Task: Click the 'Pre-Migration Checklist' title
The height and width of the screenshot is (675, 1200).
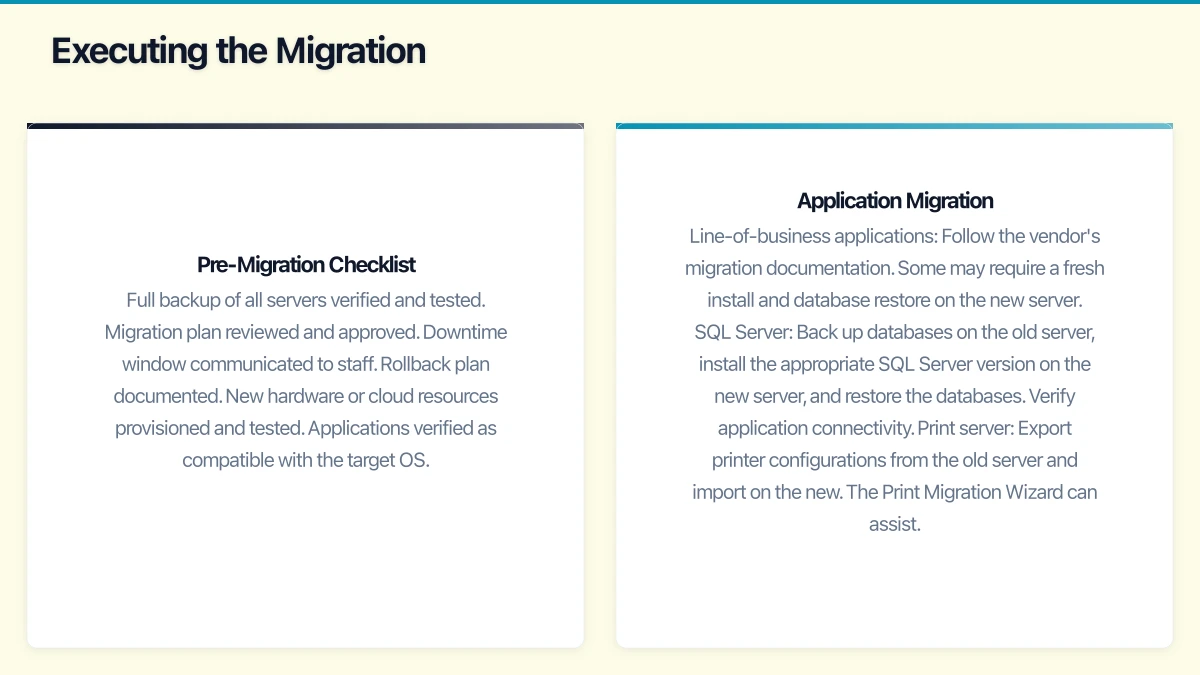Action: click(306, 264)
